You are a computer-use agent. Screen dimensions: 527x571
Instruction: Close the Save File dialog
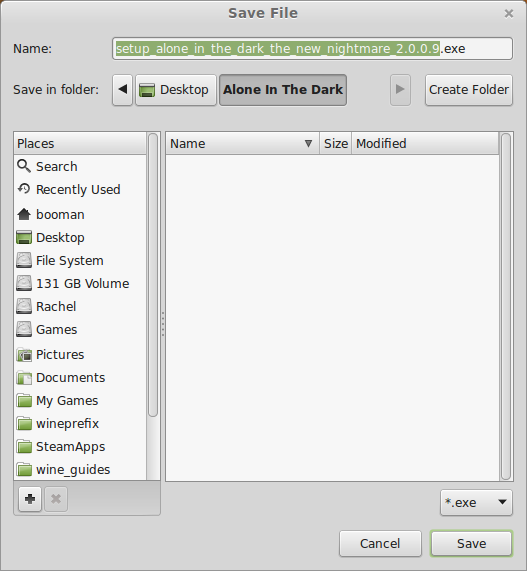tap(509, 13)
